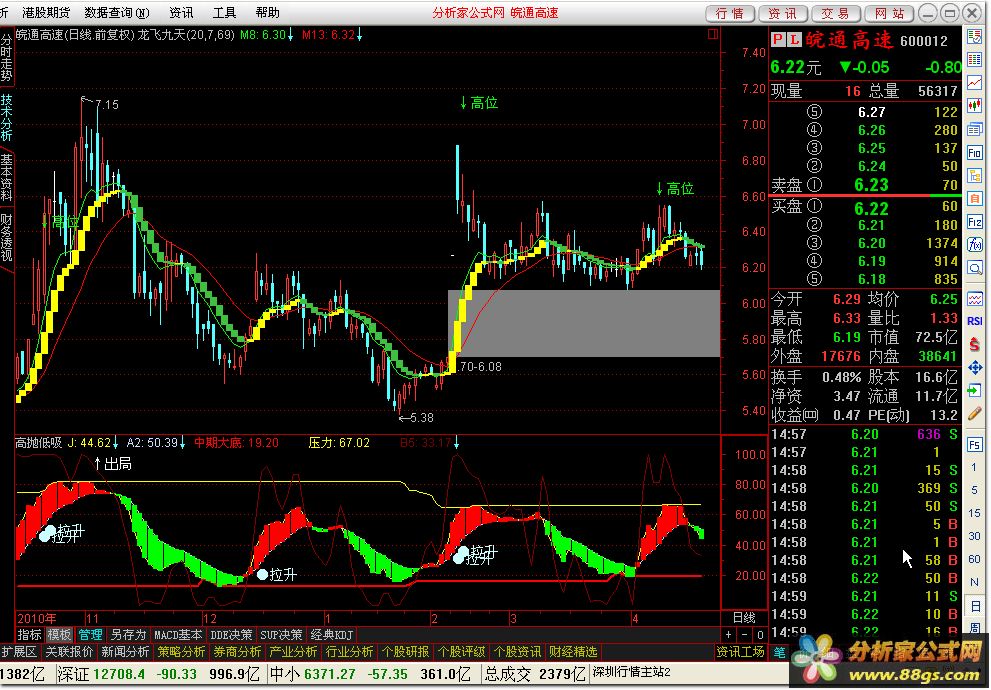Open the 基本资料 side tab
Screen dimensions: 991x690
6,177
